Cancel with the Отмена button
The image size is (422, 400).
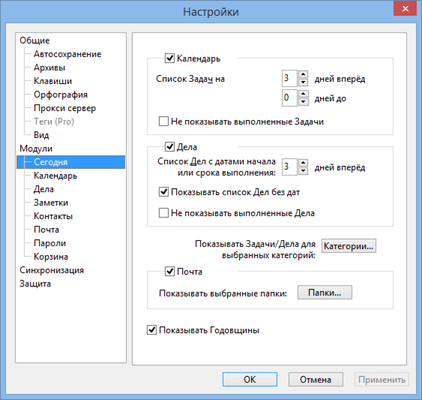point(315,379)
